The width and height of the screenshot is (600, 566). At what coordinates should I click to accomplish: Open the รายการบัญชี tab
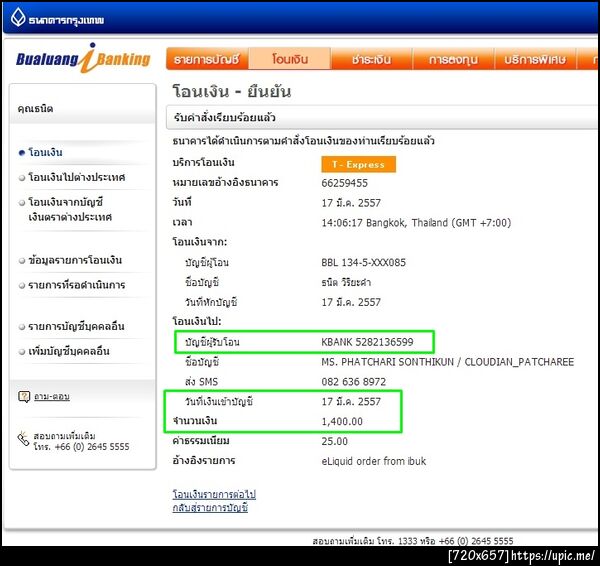pyautogui.click(x=207, y=59)
